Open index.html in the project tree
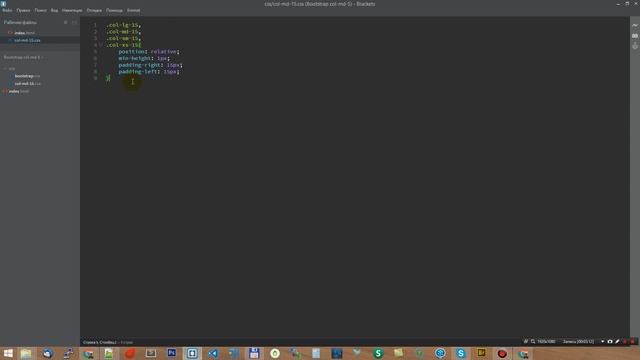The height and width of the screenshot is (360, 640). pos(19,91)
